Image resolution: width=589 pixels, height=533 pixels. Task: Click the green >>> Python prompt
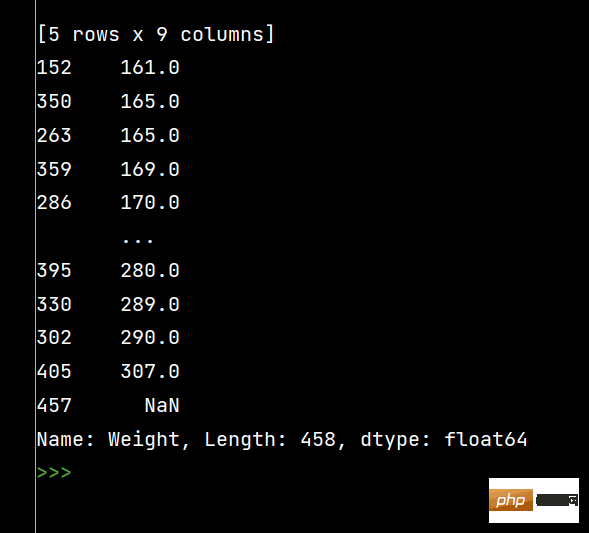(54, 473)
